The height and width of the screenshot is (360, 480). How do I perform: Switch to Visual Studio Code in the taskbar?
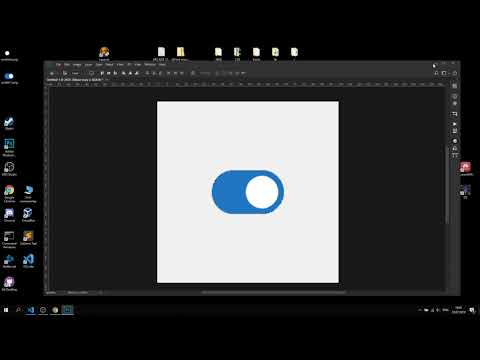coord(31,310)
